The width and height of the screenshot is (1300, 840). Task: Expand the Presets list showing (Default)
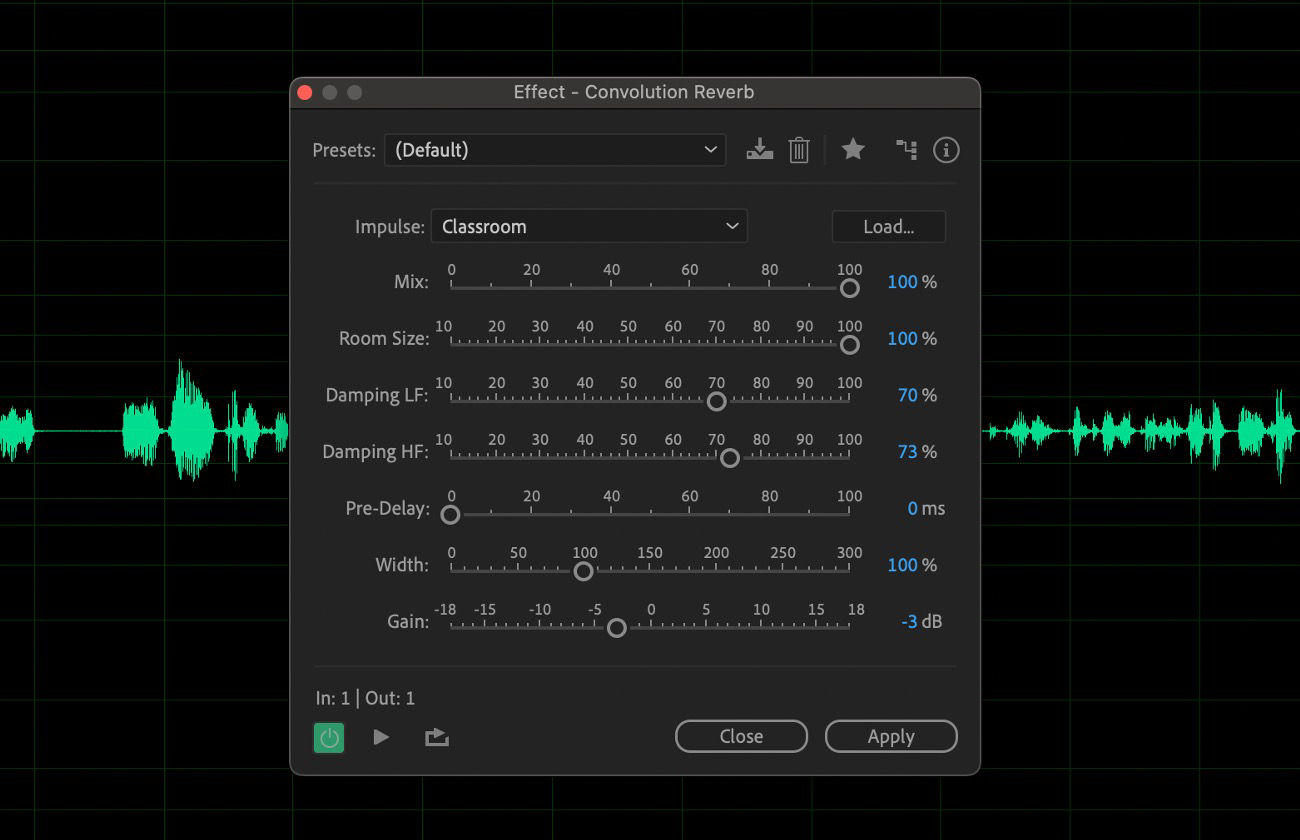pyautogui.click(x=555, y=149)
